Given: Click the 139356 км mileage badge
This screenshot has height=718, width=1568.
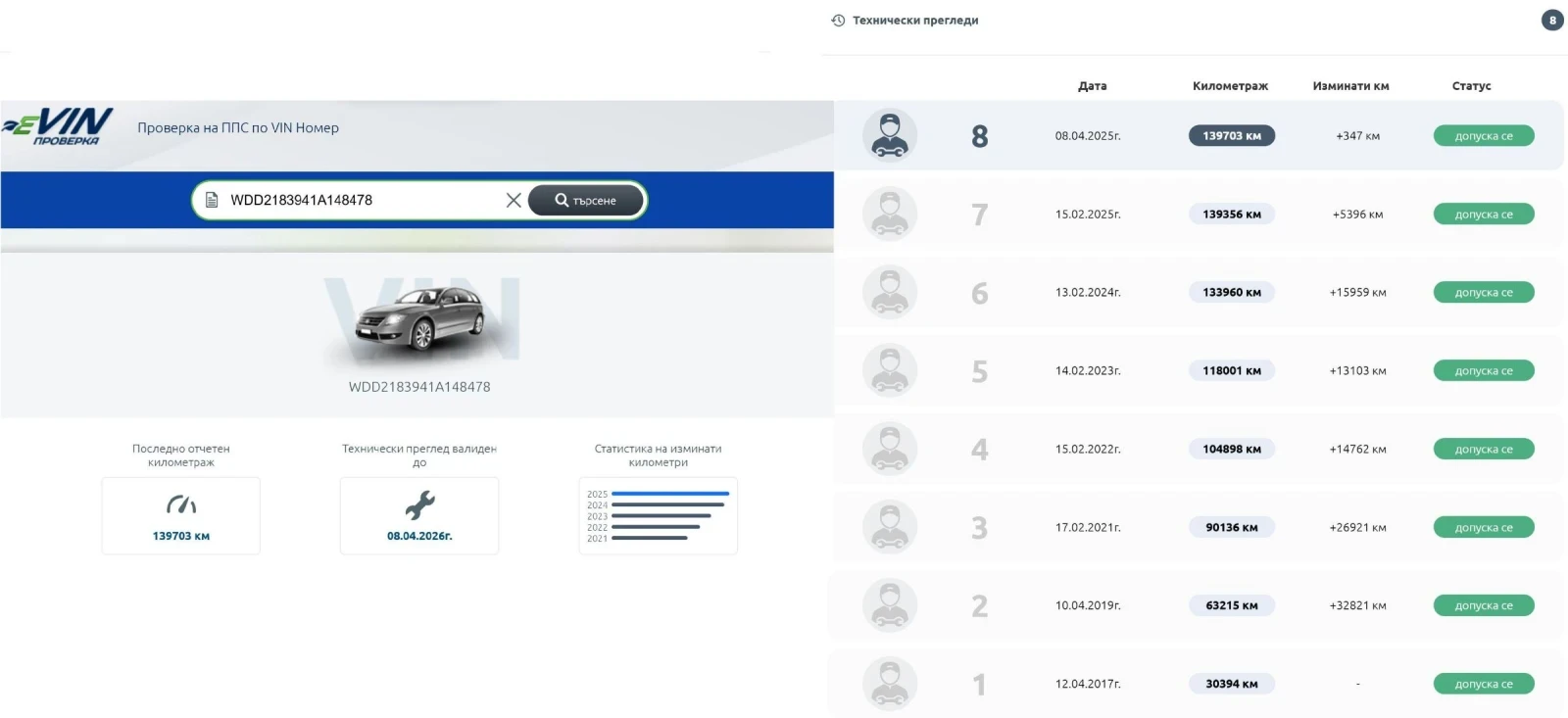Looking at the screenshot, I should [1231, 215].
